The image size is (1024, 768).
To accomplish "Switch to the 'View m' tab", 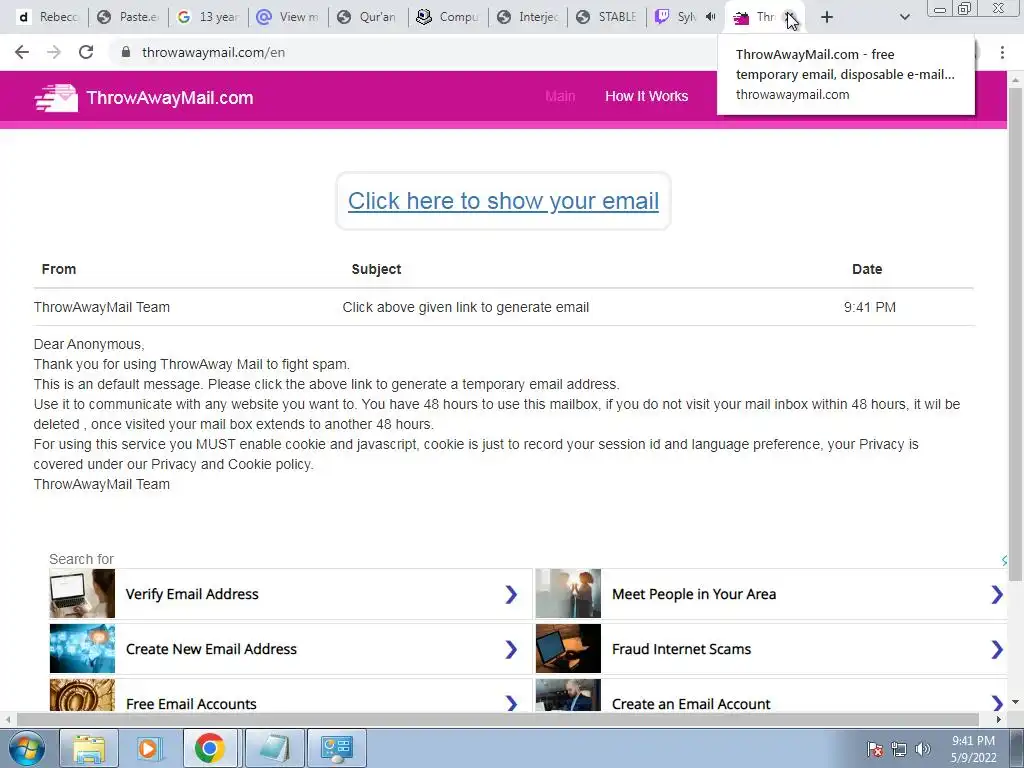I will click(288, 17).
